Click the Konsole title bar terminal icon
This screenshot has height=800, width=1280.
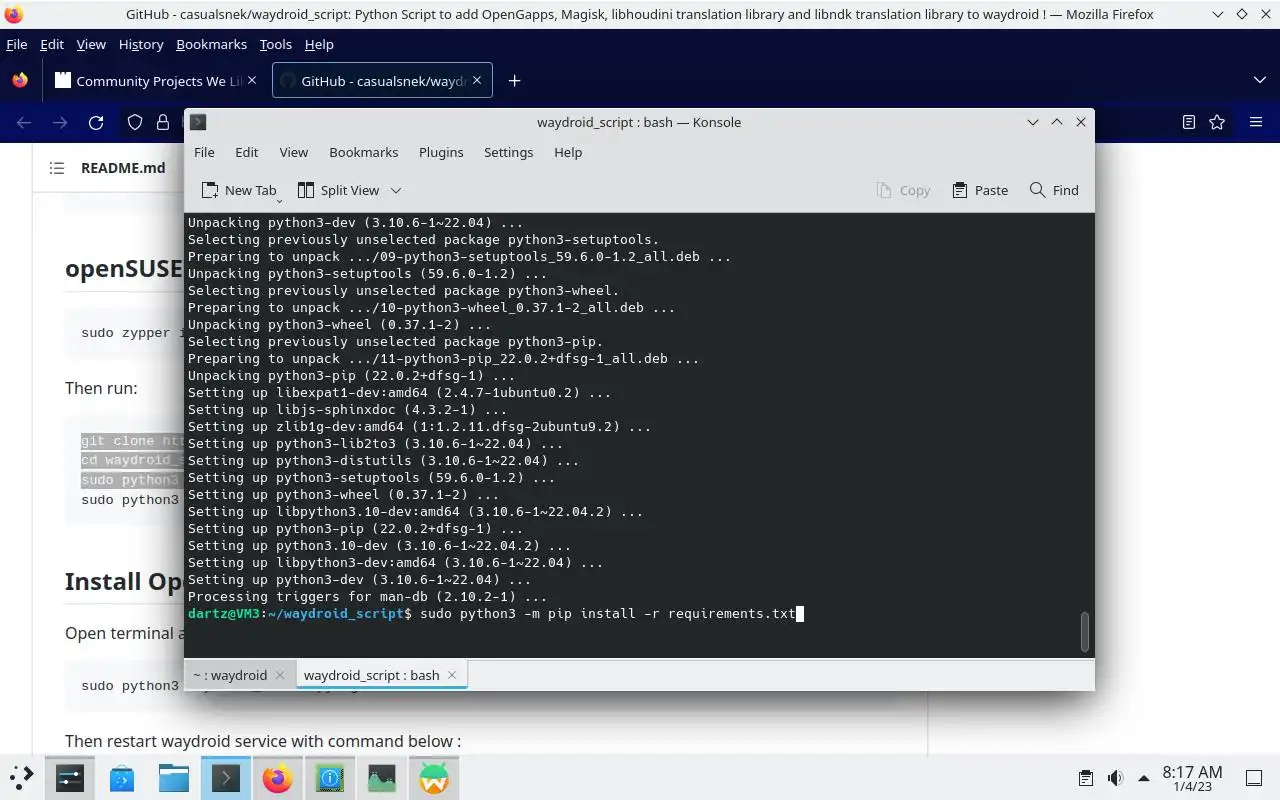coord(198,122)
